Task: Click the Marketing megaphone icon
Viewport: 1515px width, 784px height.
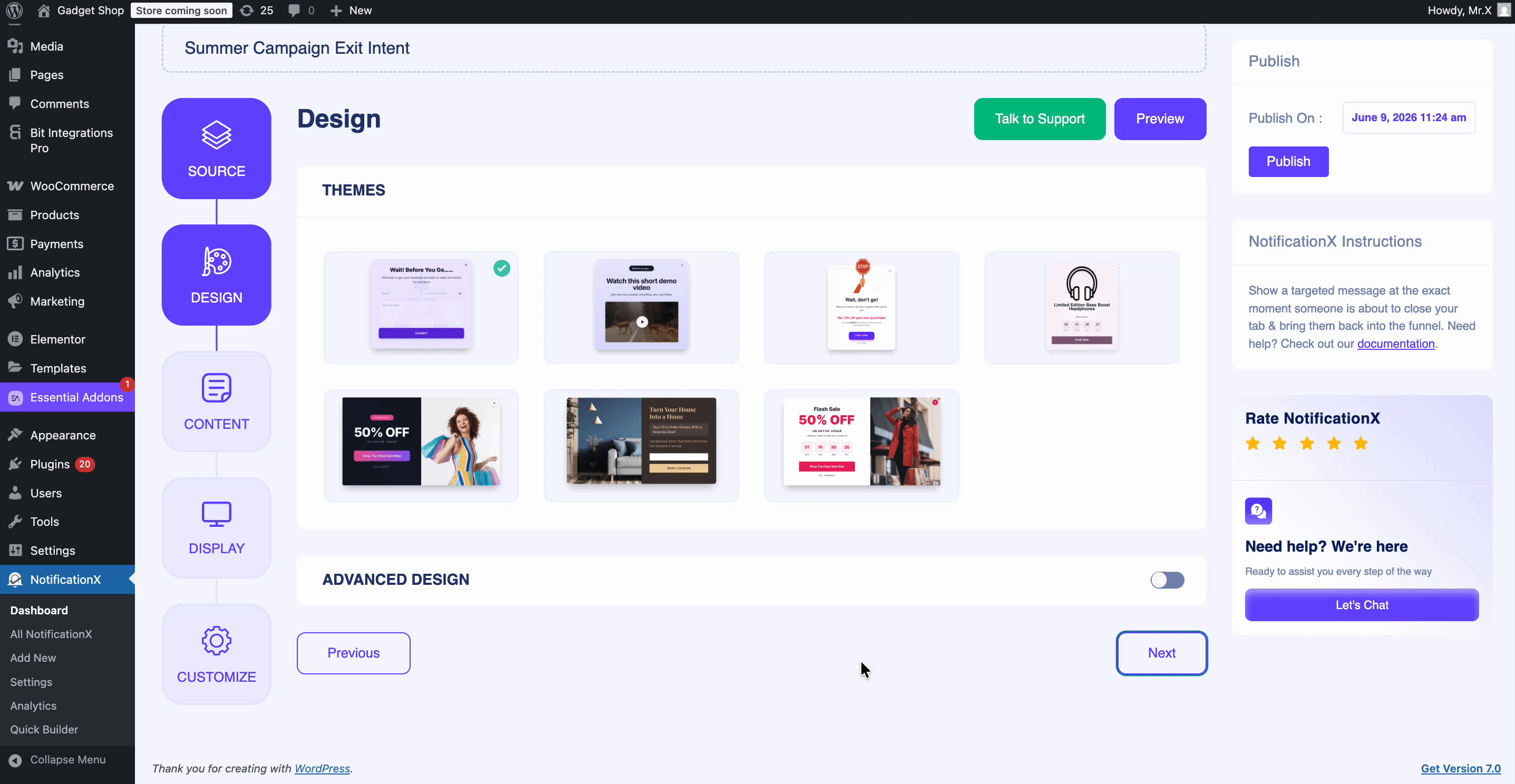Action: click(x=15, y=301)
